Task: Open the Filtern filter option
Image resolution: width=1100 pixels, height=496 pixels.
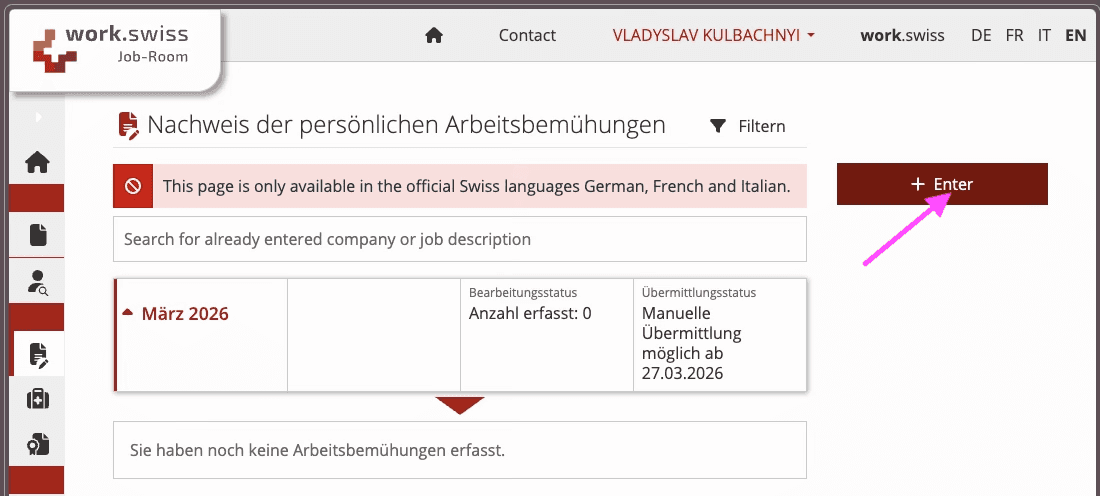Action: coord(748,126)
